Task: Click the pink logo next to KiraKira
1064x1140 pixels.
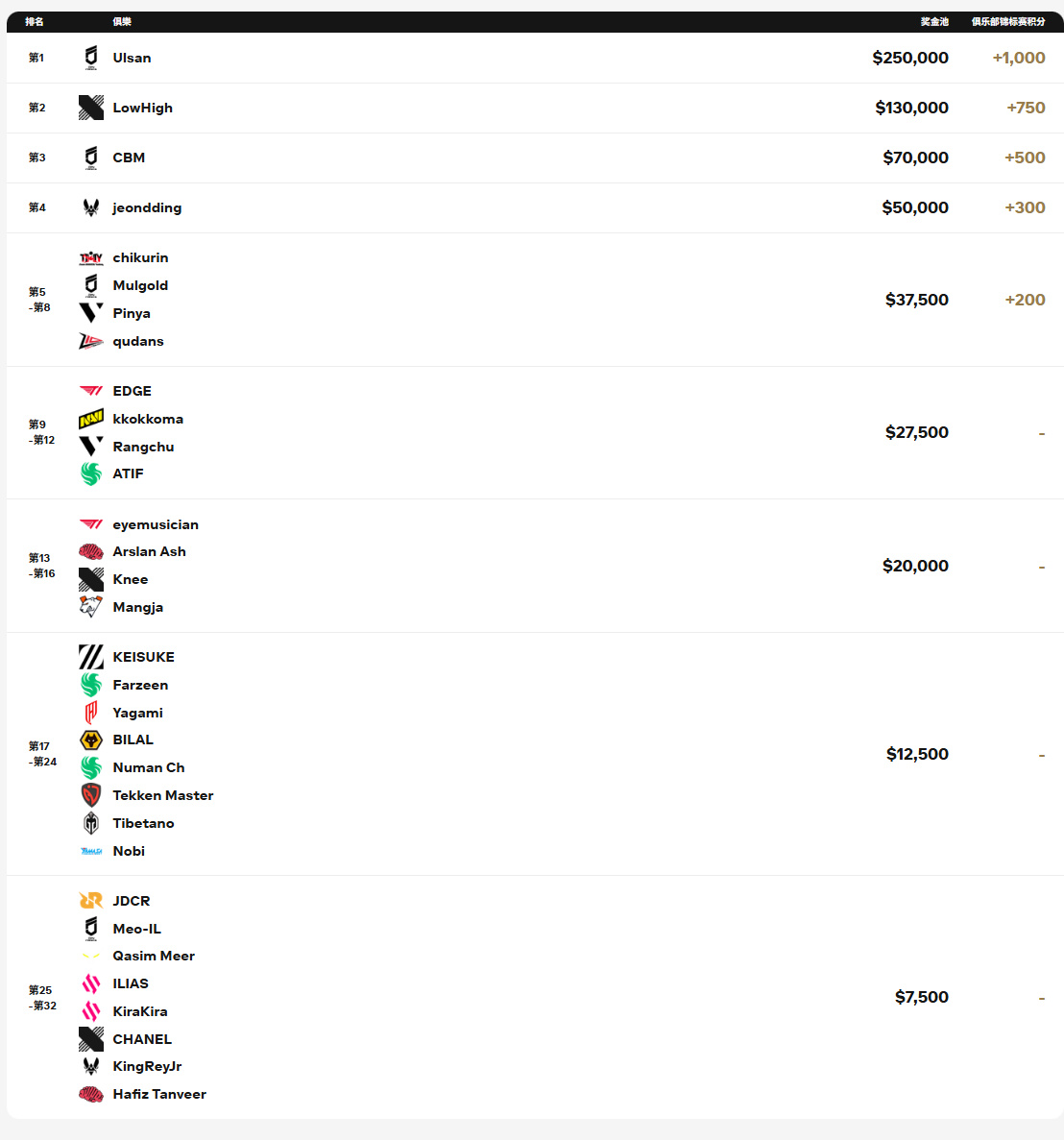Action: tap(91, 1011)
